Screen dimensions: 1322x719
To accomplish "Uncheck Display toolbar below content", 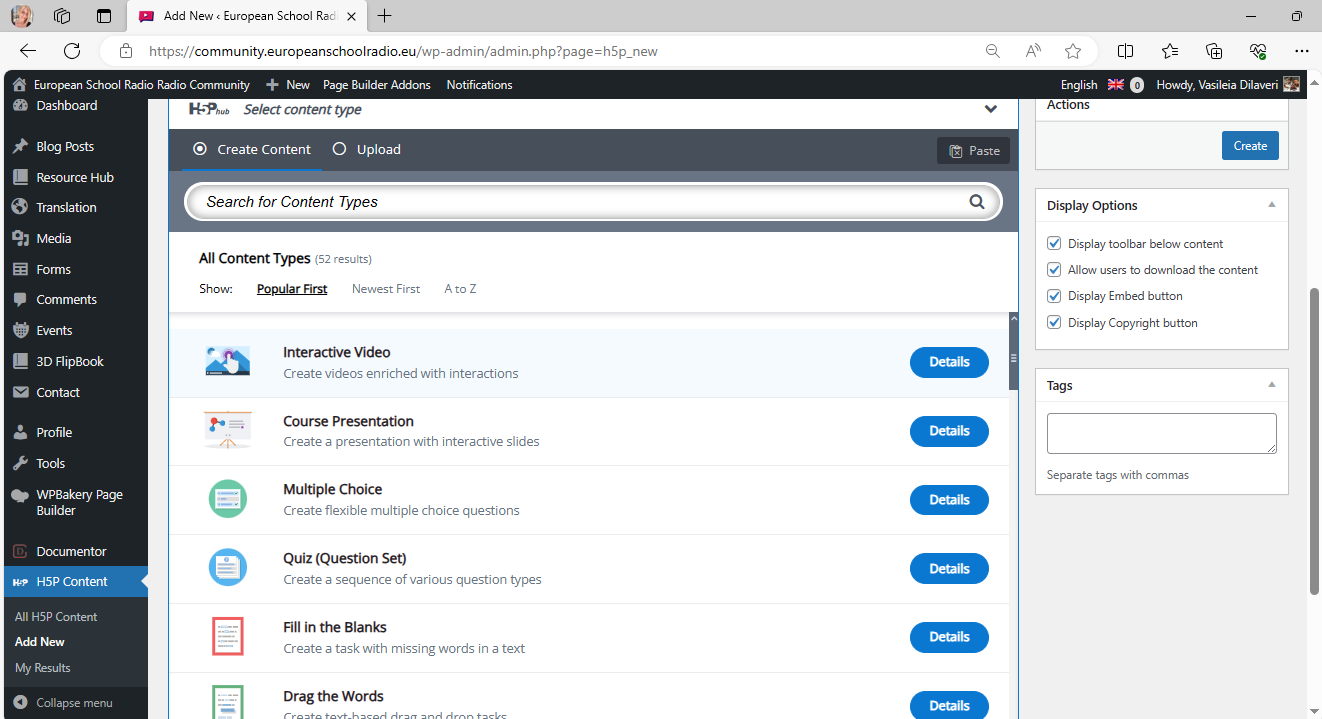I will point(1053,244).
